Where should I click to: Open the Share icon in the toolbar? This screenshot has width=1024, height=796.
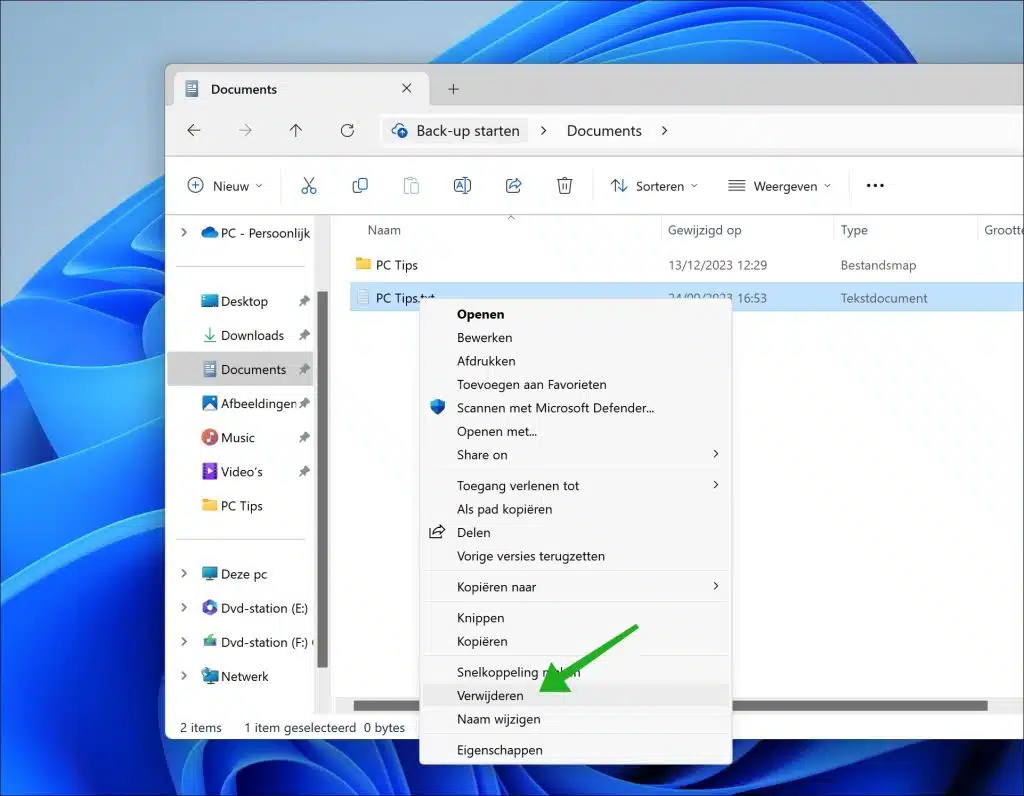pyautogui.click(x=513, y=185)
